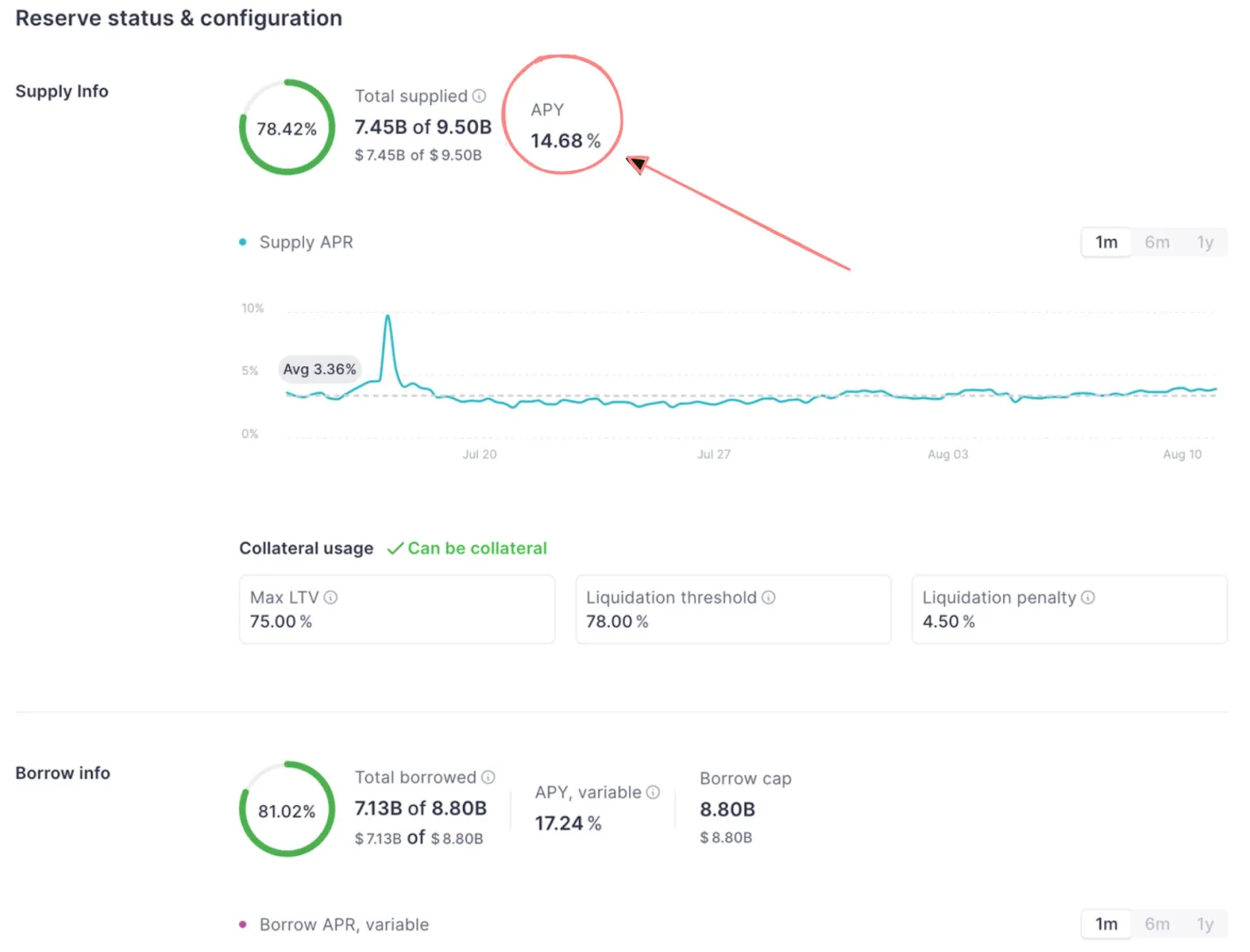Screen dimensions: 1250x952
Task: Select the 1m tab on Borrow chart
Action: tap(1105, 924)
